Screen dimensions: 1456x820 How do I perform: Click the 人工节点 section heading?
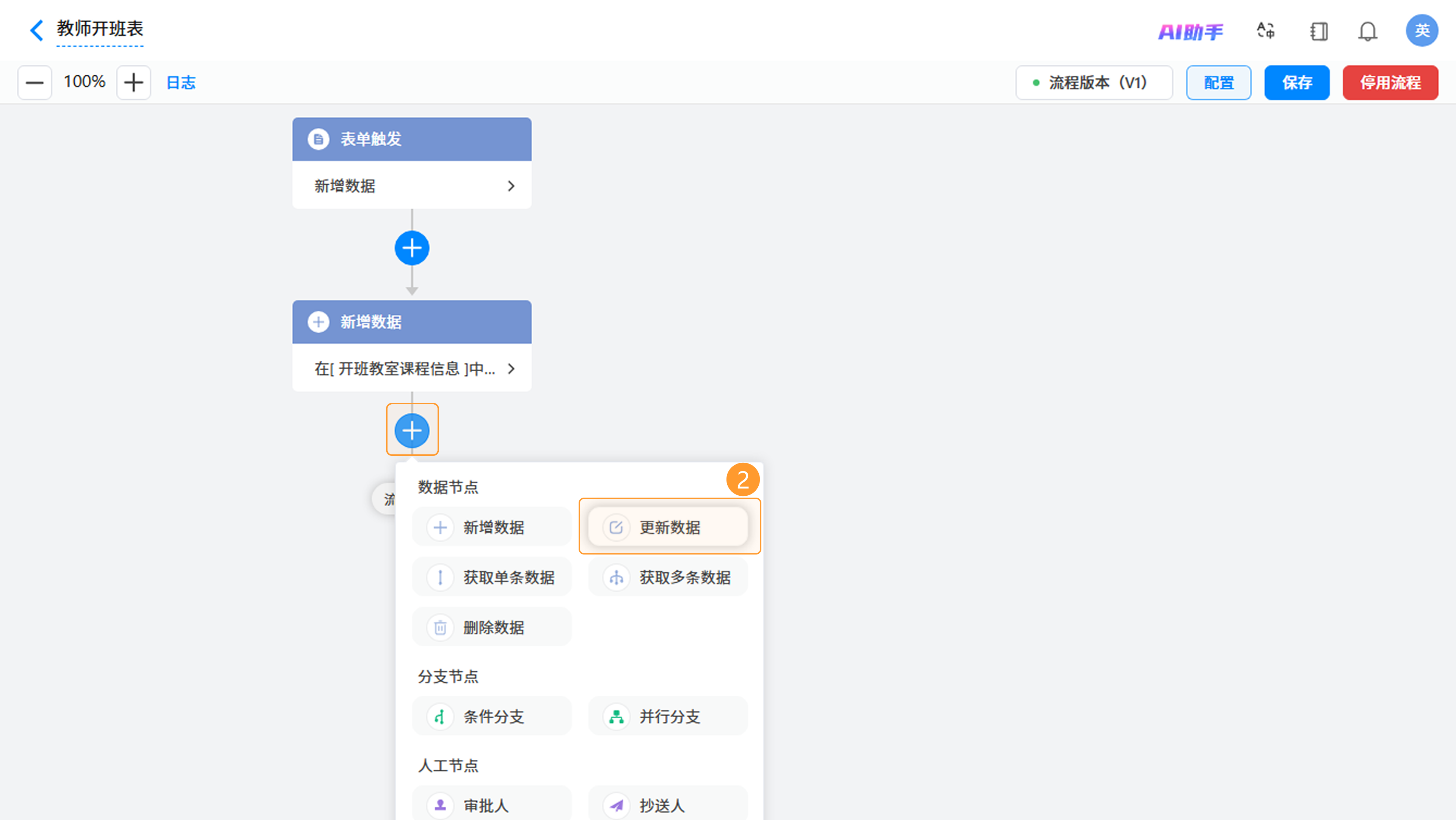point(448,765)
